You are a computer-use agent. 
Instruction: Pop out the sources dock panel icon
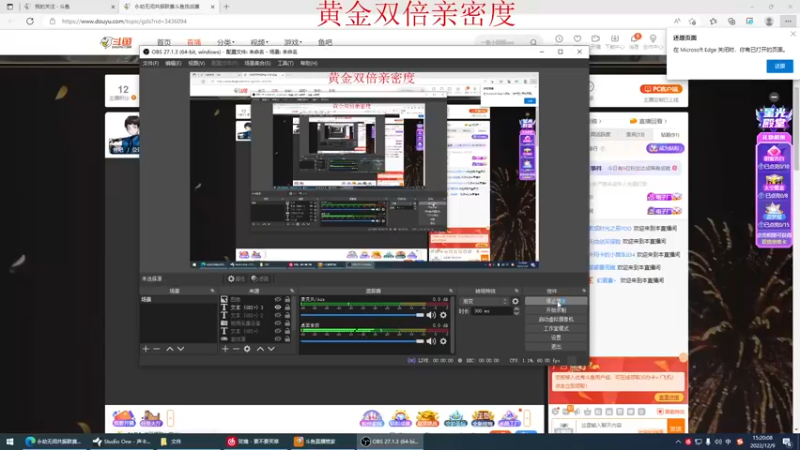[292, 291]
